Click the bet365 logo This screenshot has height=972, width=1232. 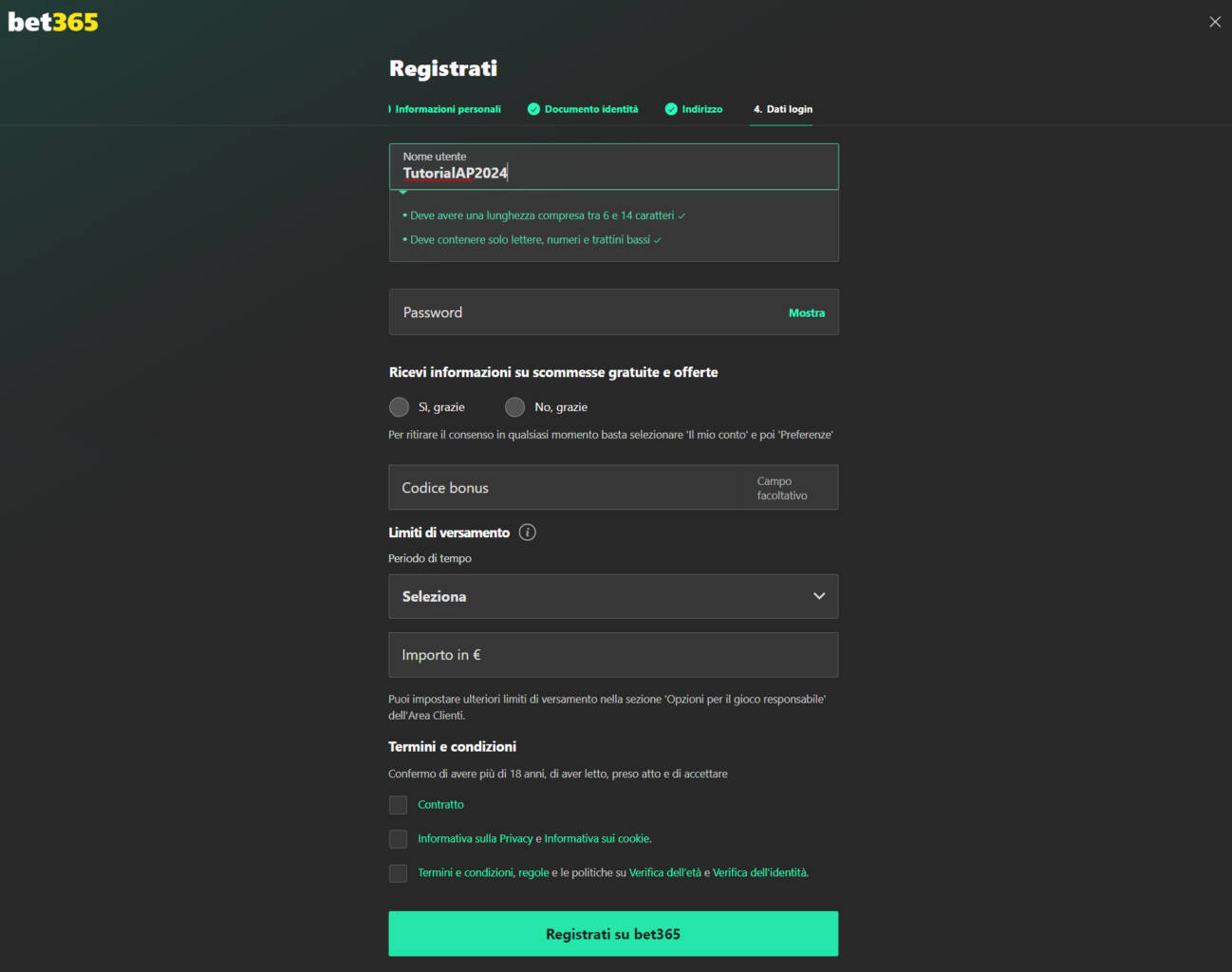click(x=53, y=22)
